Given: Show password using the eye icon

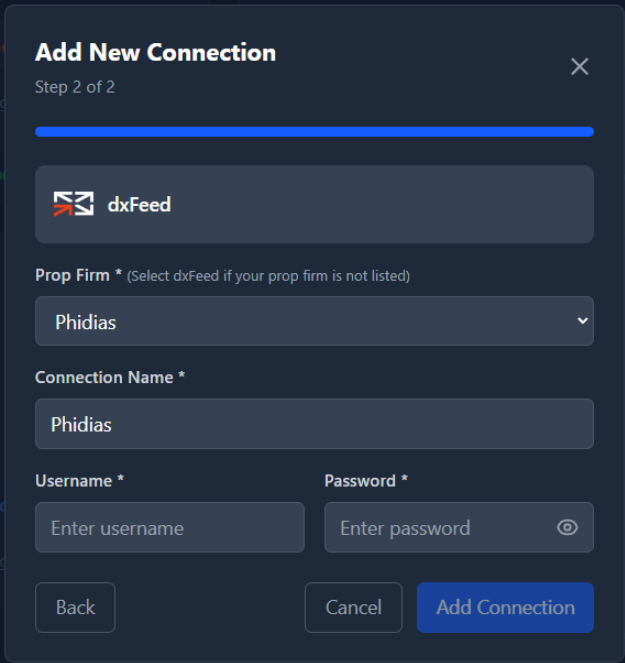Looking at the screenshot, I should [x=567, y=527].
